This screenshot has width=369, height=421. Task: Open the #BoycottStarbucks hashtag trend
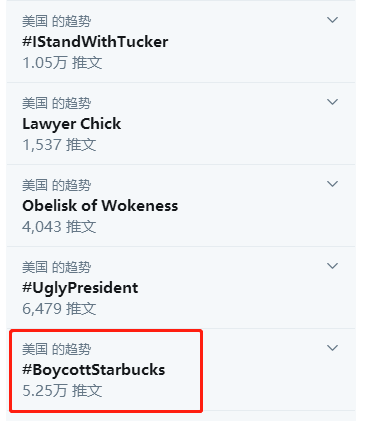click(94, 370)
